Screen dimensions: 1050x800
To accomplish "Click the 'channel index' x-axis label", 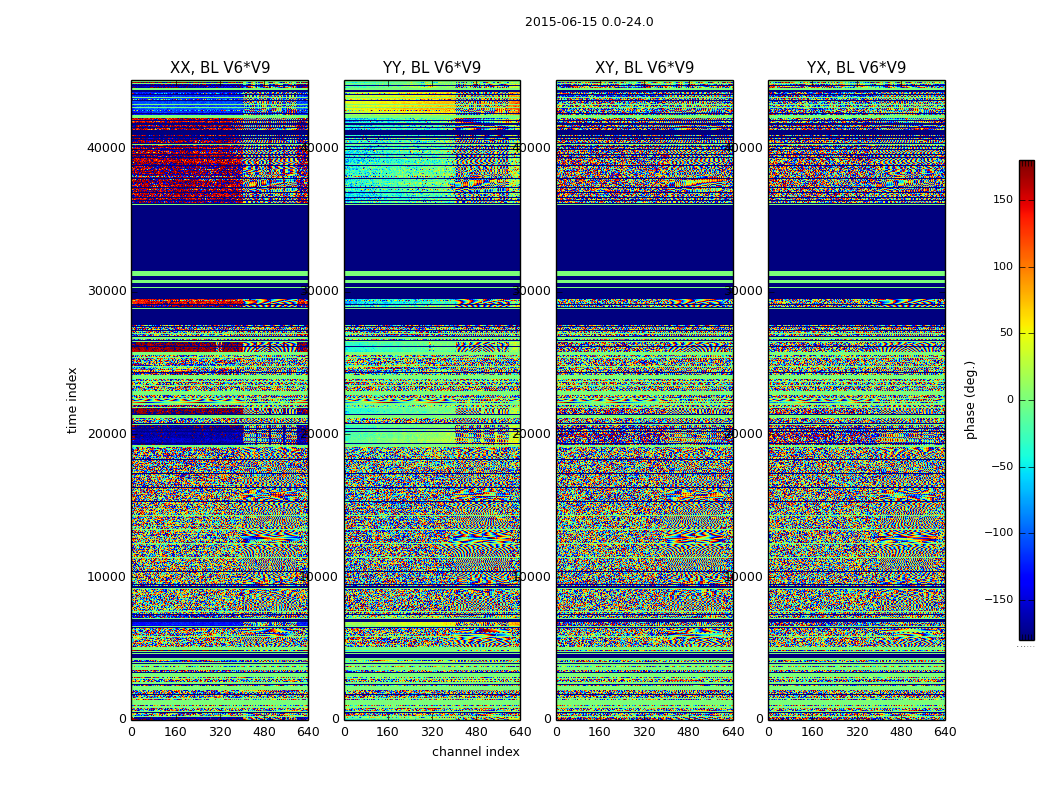I will (x=475, y=752).
